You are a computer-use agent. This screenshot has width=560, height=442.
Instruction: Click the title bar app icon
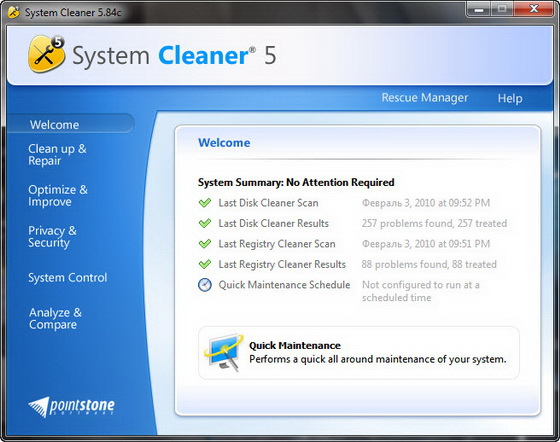pyautogui.click(x=14, y=12)
